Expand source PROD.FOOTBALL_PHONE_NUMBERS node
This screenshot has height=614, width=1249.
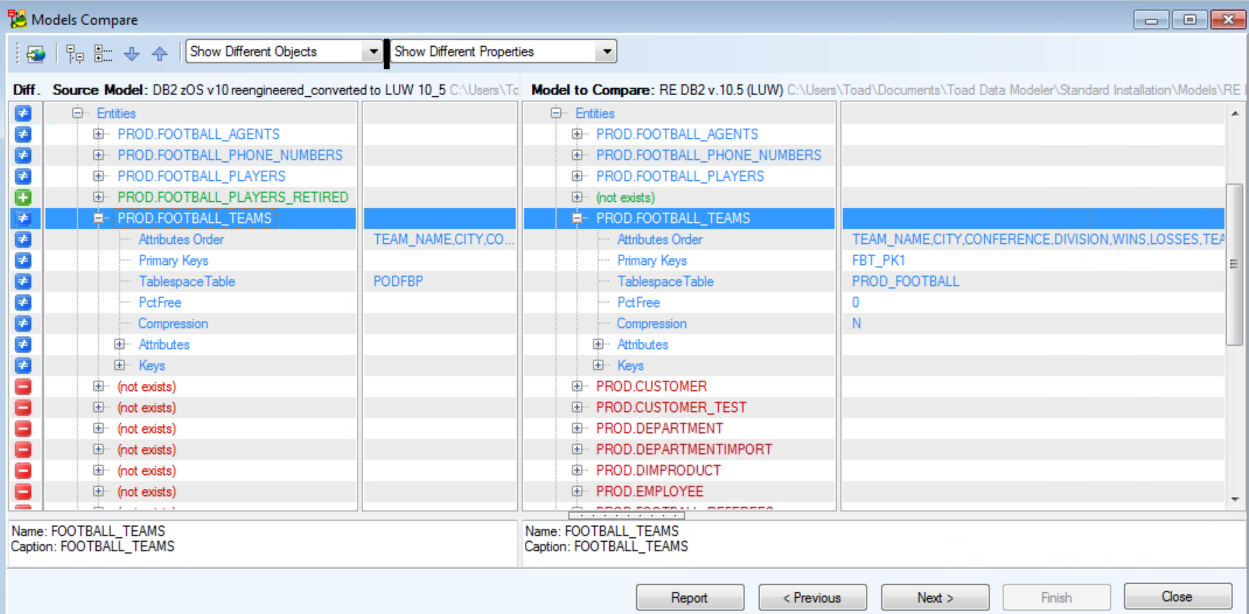(99, 155)
